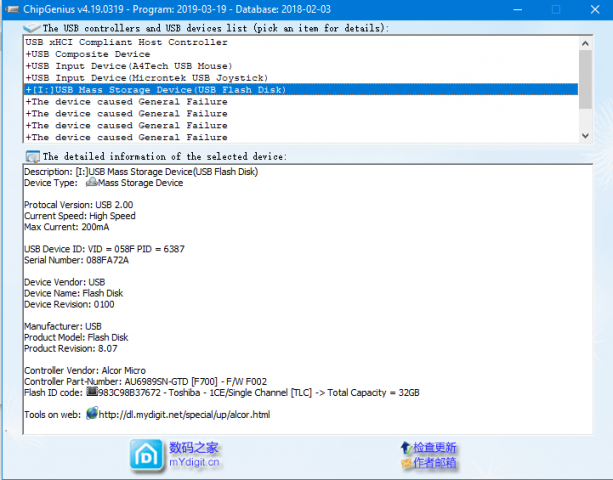The width and height of the screenshot is (613, 480).
Task: Click the author email envelope icon
Action: pos(406,463)
